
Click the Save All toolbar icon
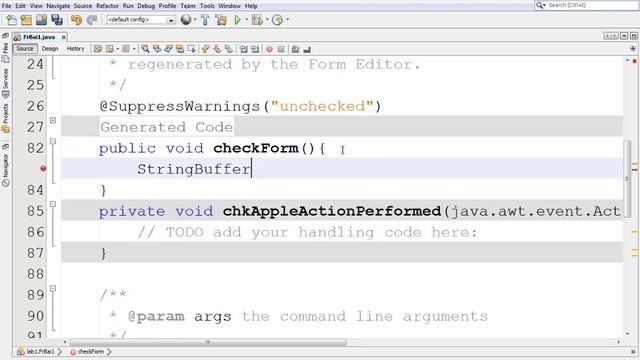click(x=57, y=20)
